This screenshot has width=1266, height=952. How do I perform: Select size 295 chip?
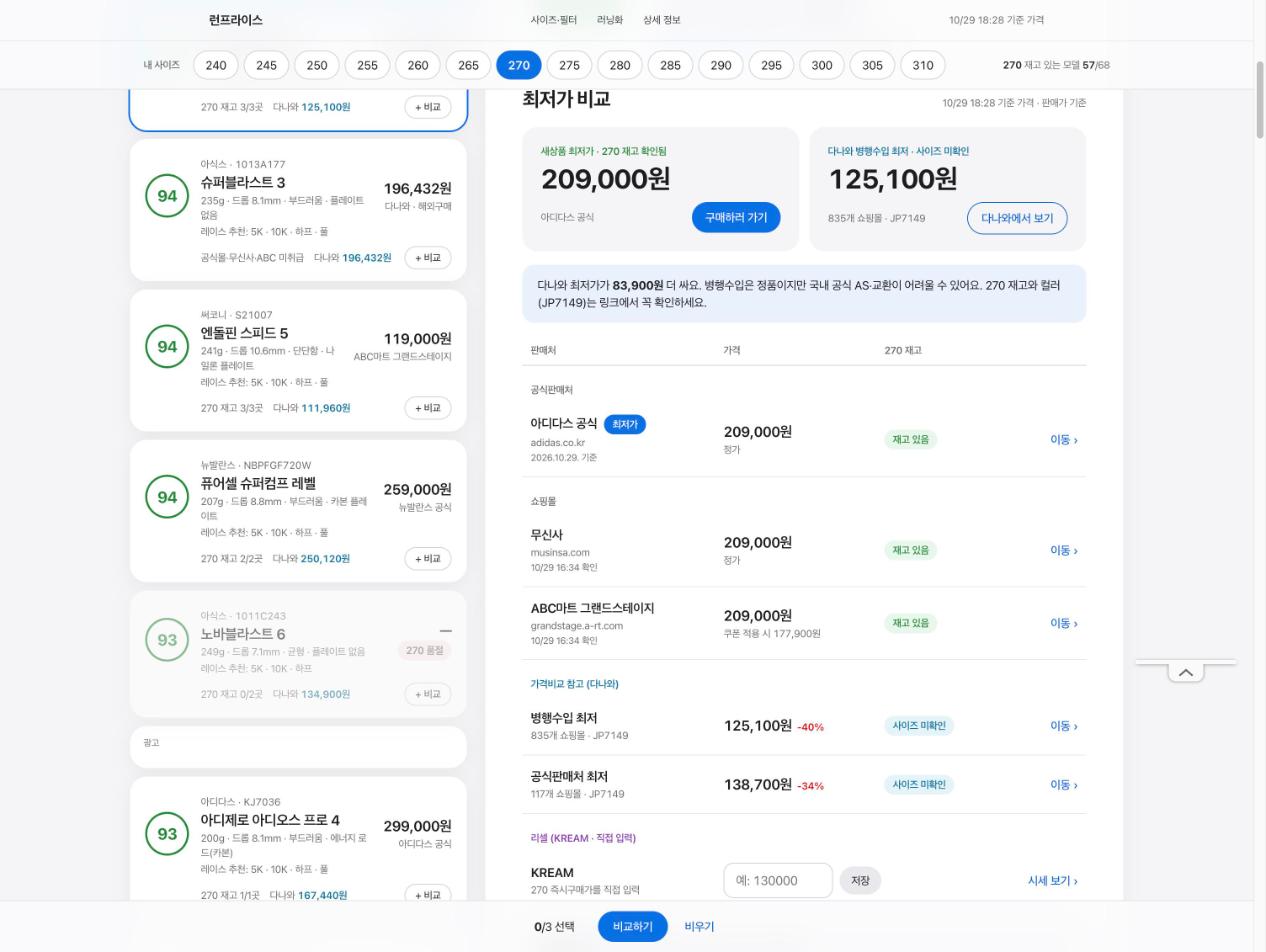pos(771,65)
